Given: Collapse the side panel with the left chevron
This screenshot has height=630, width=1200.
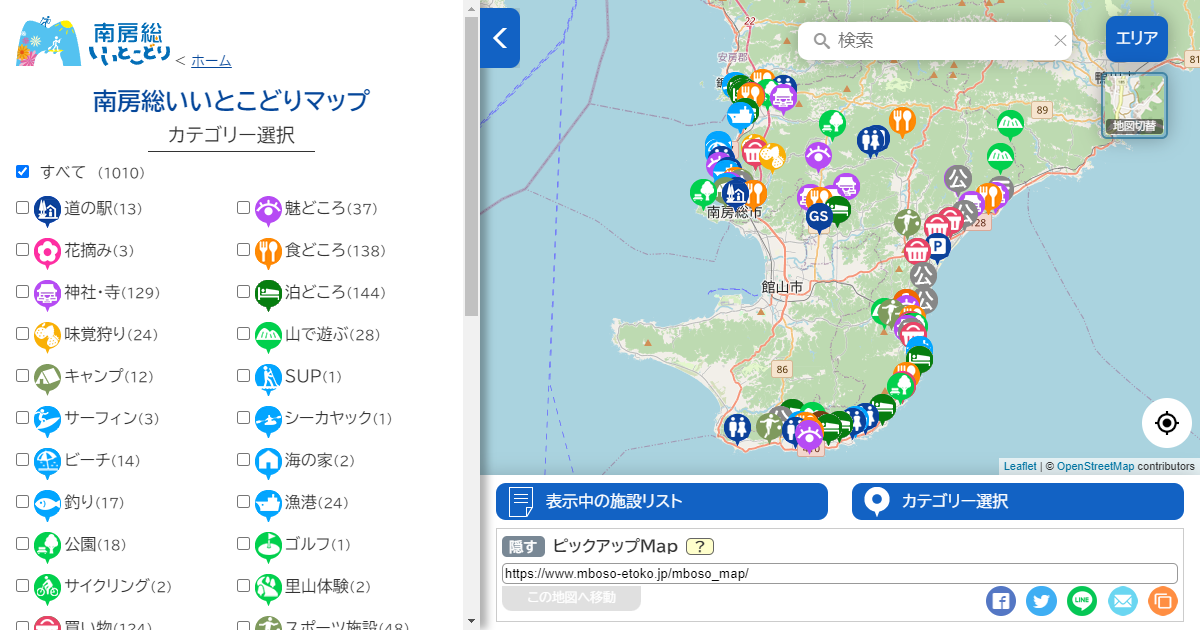Looking at the screenshot, I should [x=500, y=38].
